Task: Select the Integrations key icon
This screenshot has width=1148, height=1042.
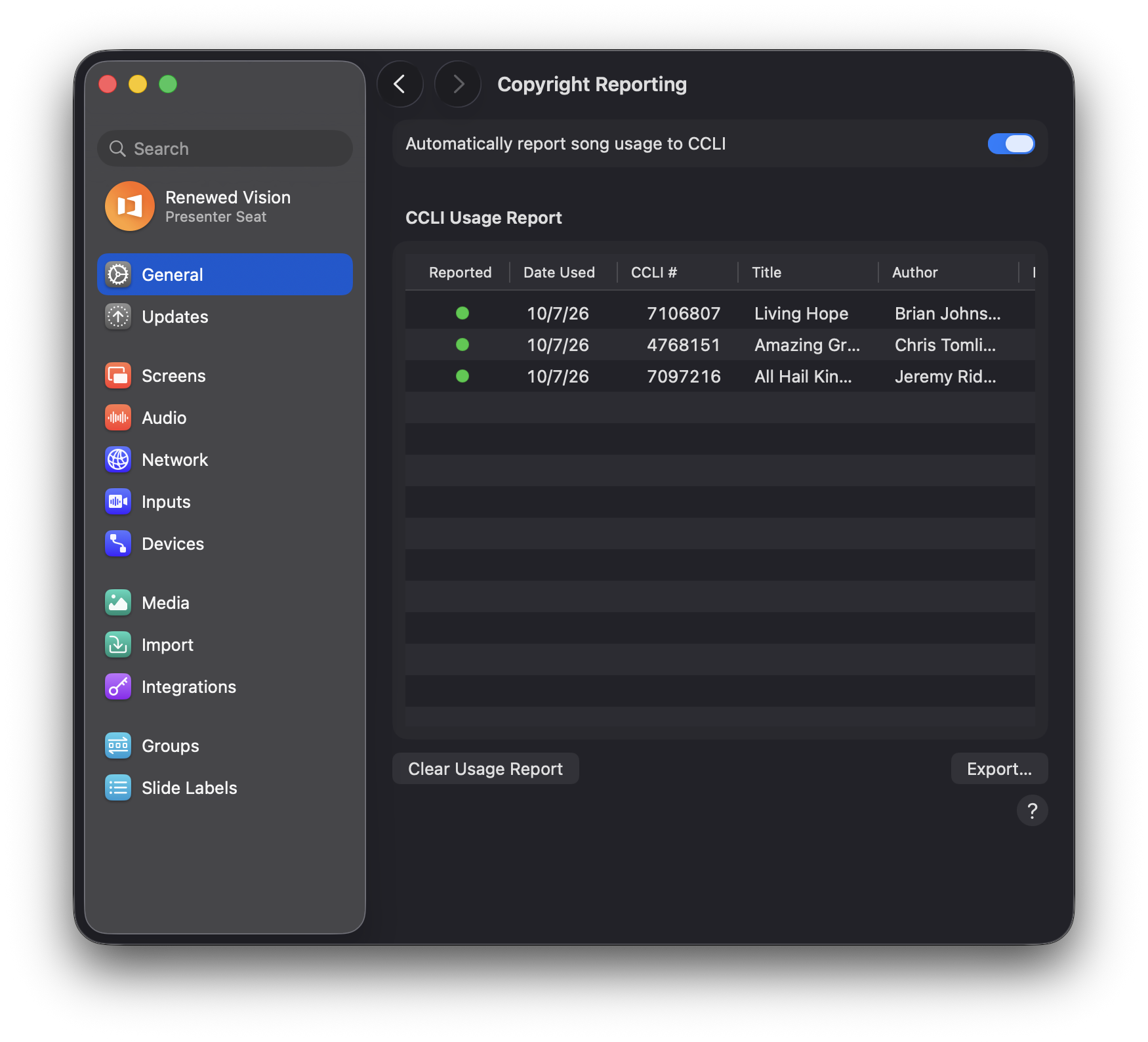Action: tap(118, 686)
